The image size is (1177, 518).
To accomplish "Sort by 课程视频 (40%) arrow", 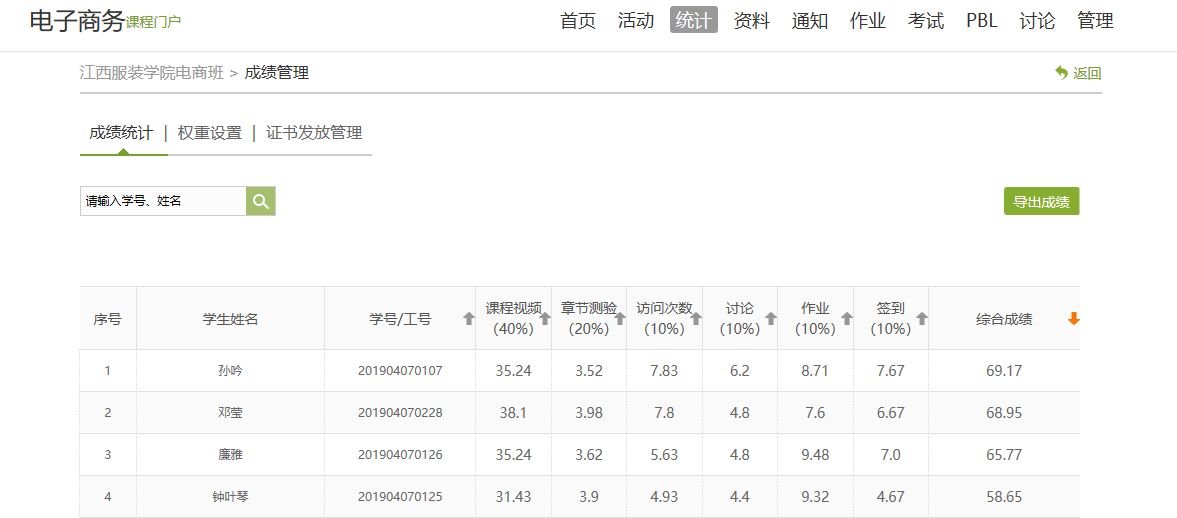I will [545, 319].
